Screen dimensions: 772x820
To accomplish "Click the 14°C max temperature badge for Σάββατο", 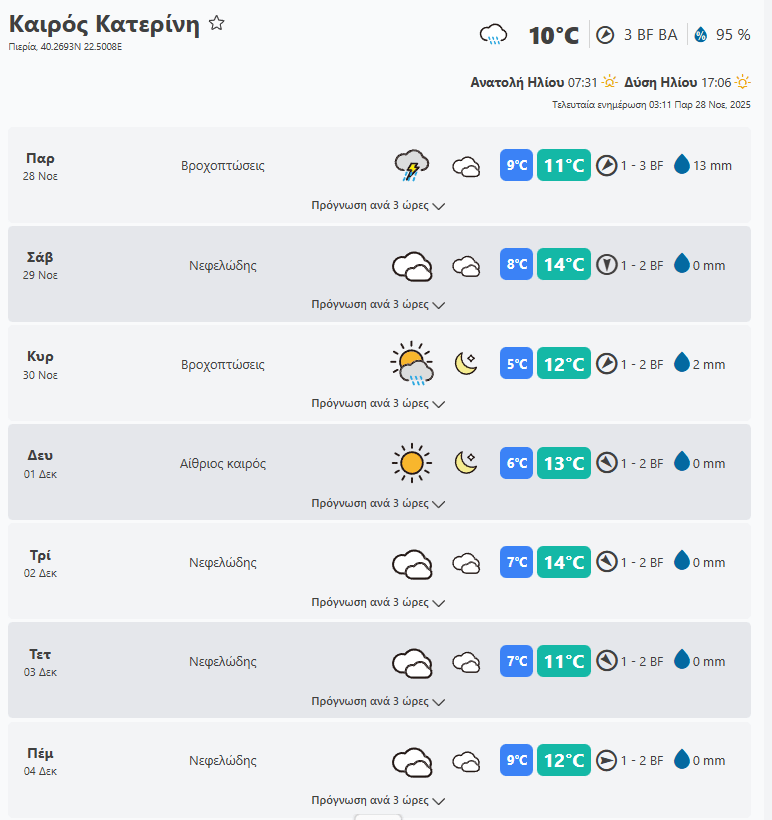I will pos(564,265).
